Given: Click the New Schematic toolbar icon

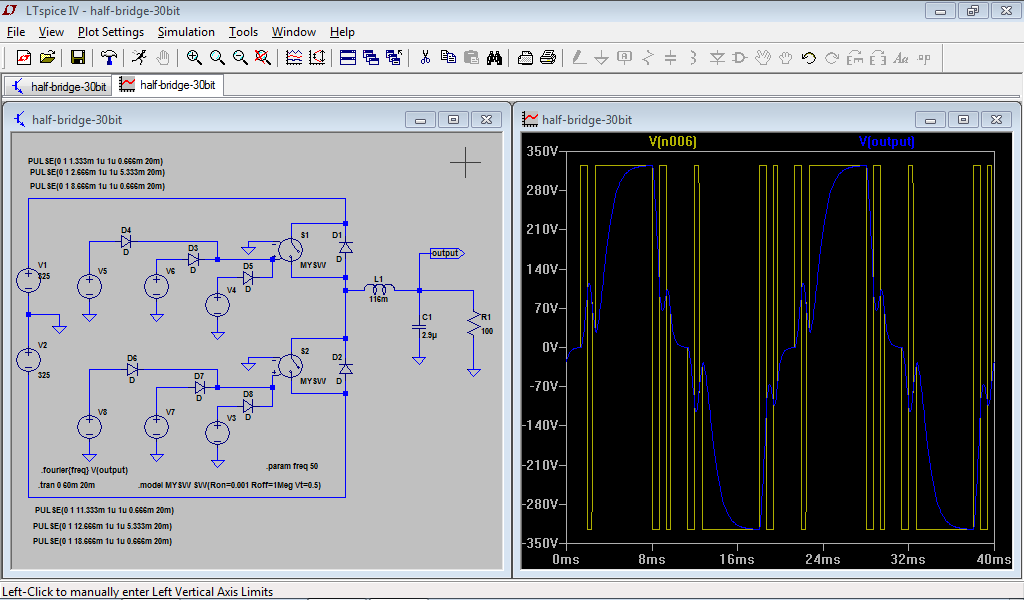Looking at the screenshot, I should tap(24, 58).
